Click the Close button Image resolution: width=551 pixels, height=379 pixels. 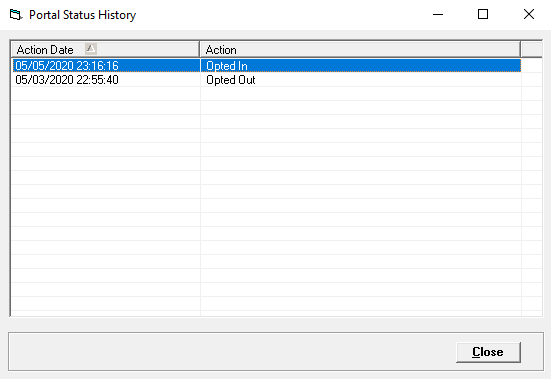coord(488,352)
